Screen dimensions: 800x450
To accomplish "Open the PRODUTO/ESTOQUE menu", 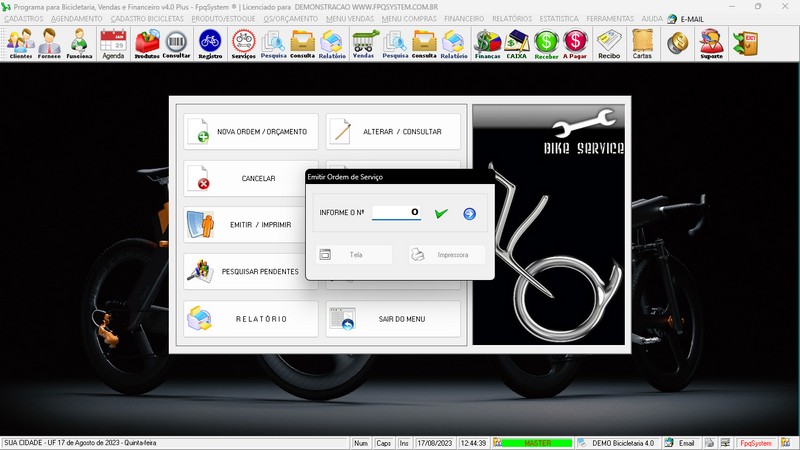I will (223, 18).
